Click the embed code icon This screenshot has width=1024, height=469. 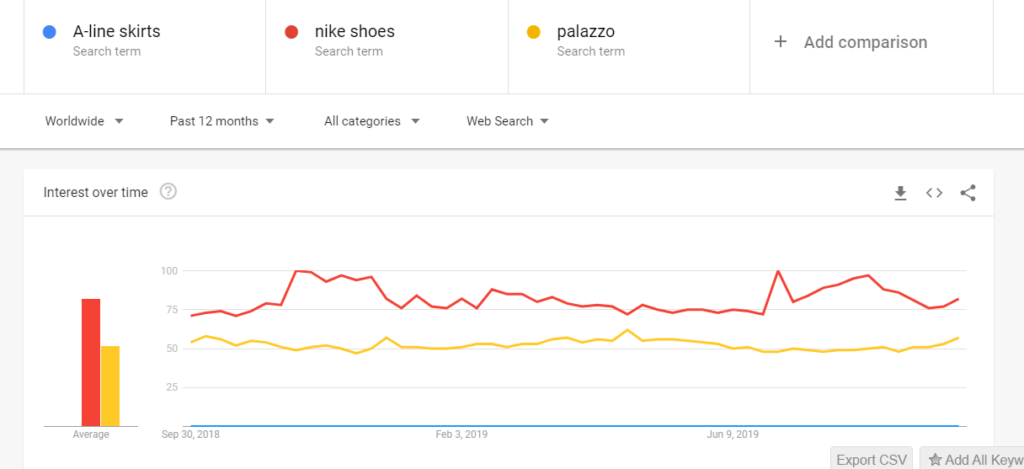(x=934, y=193)
